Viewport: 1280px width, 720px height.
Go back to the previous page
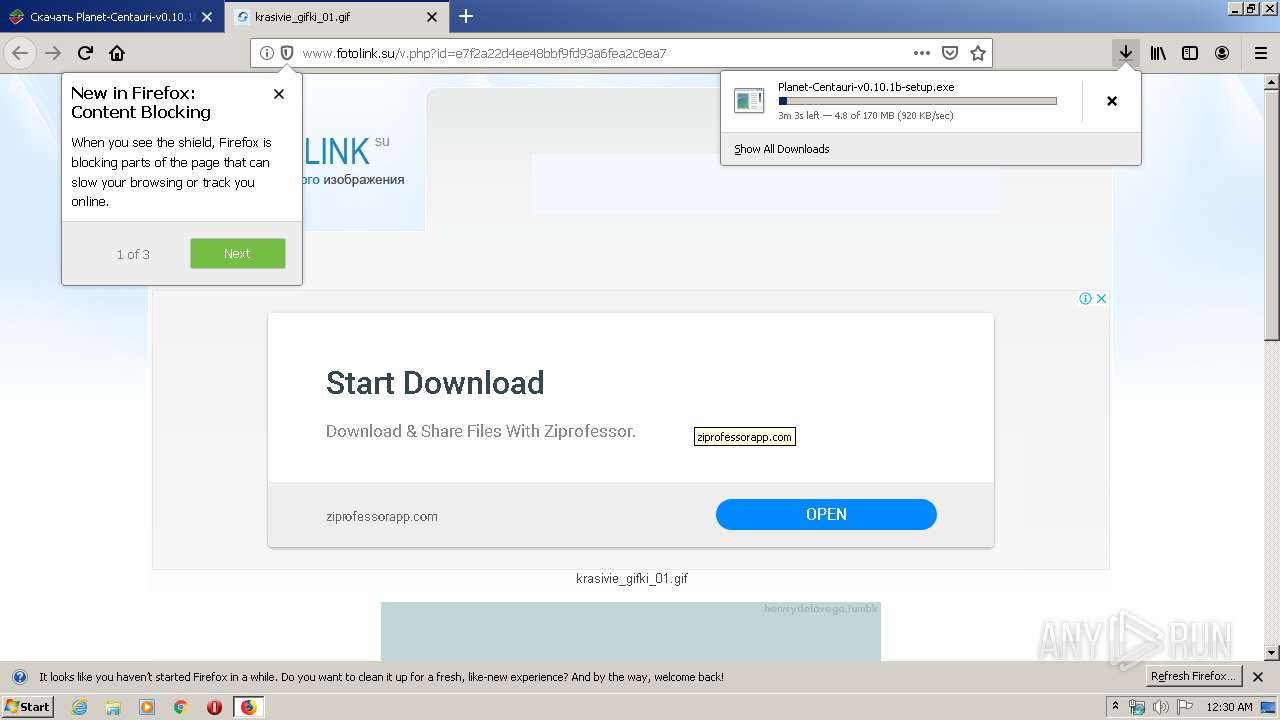[20, 53]
